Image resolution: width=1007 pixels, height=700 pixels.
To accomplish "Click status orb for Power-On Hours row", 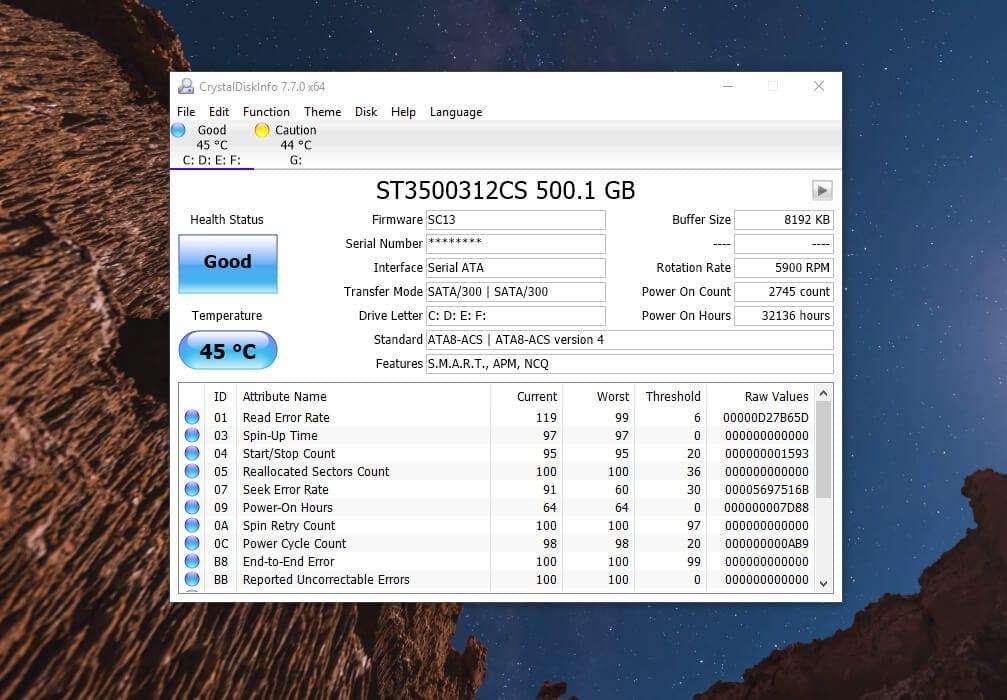I will coord(192,507).
